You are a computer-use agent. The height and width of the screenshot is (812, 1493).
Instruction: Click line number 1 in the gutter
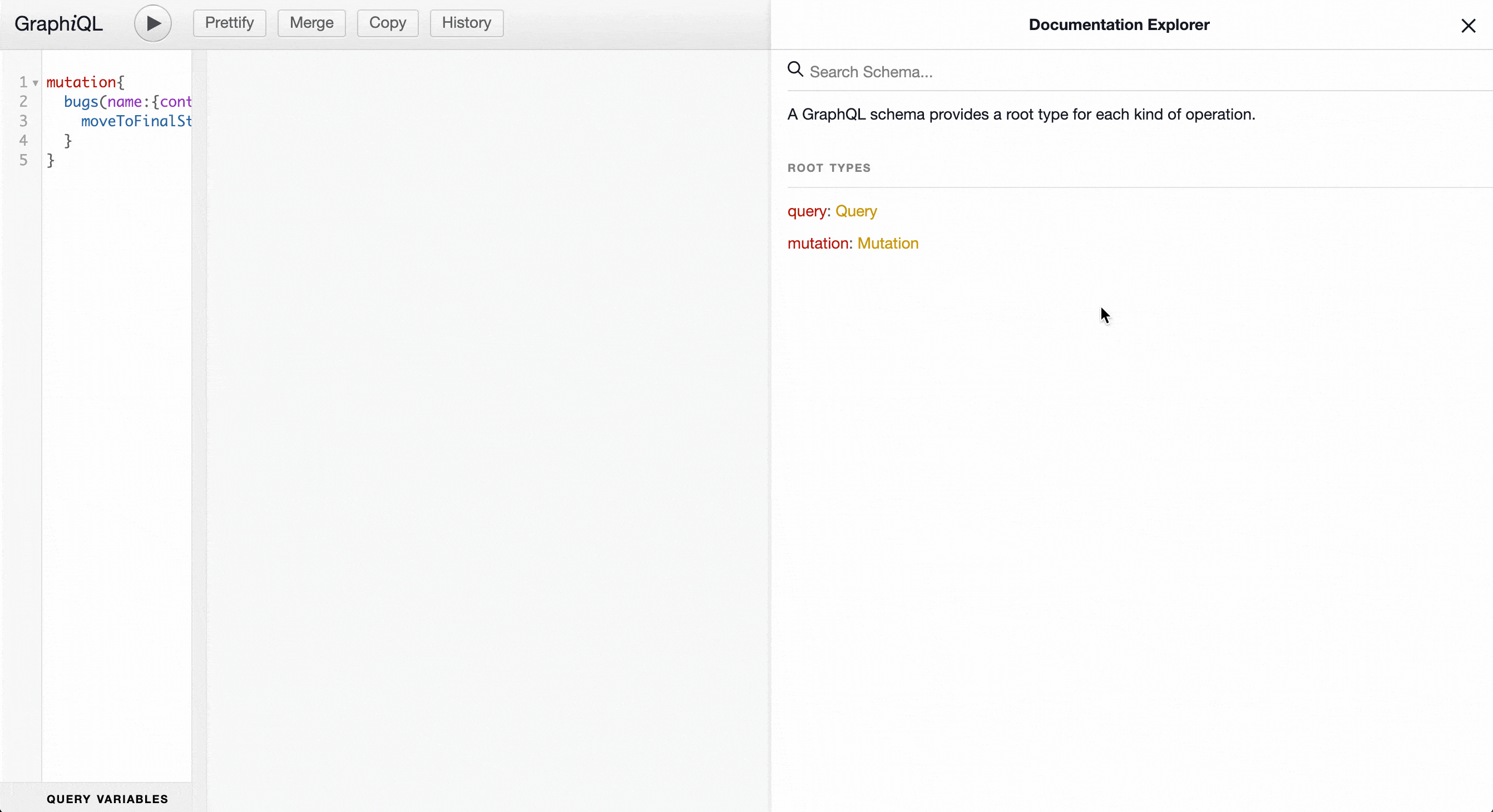[23, 82]
